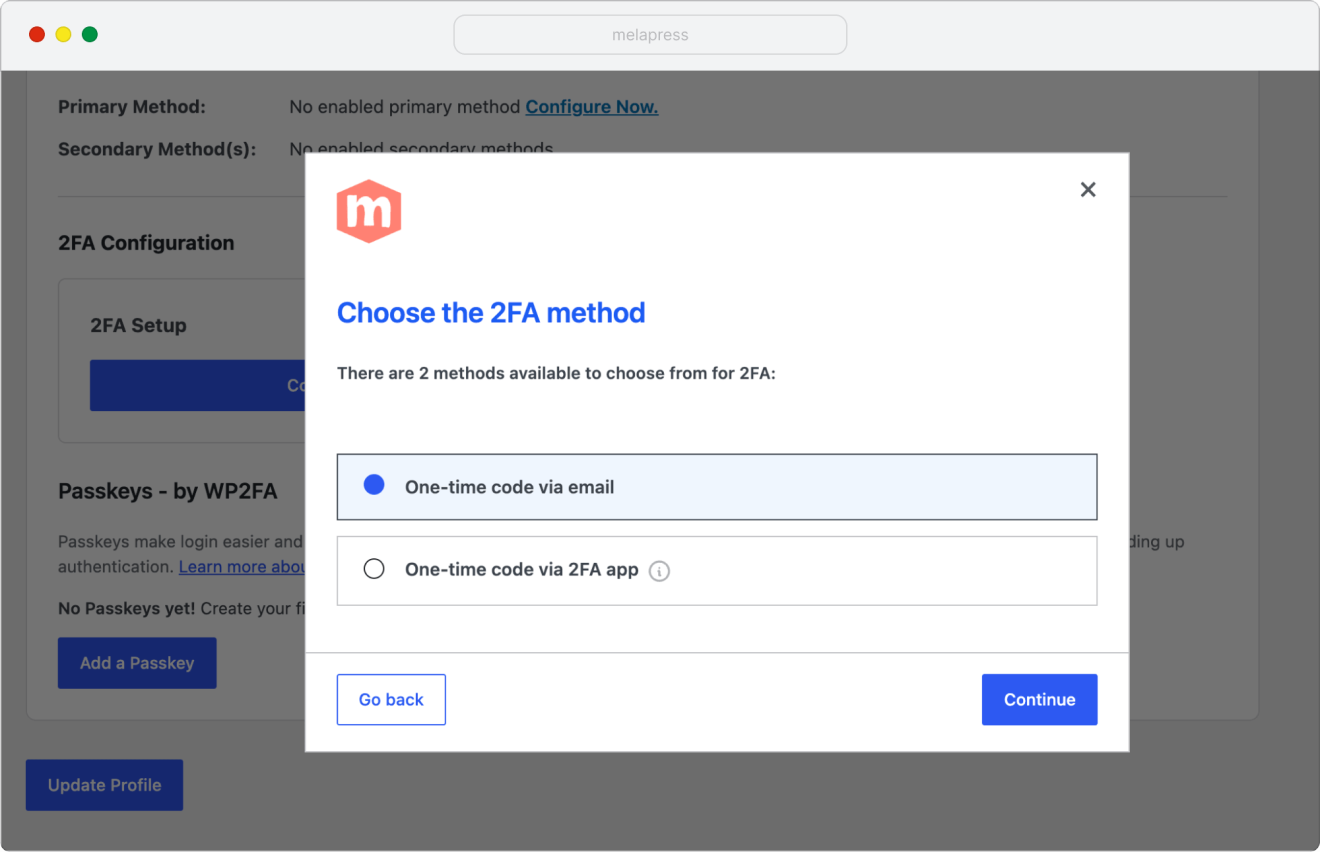Click the Continue button
Viewport: 1320px width, 852px height.
pyautogui.click(x=1040, y=700)
